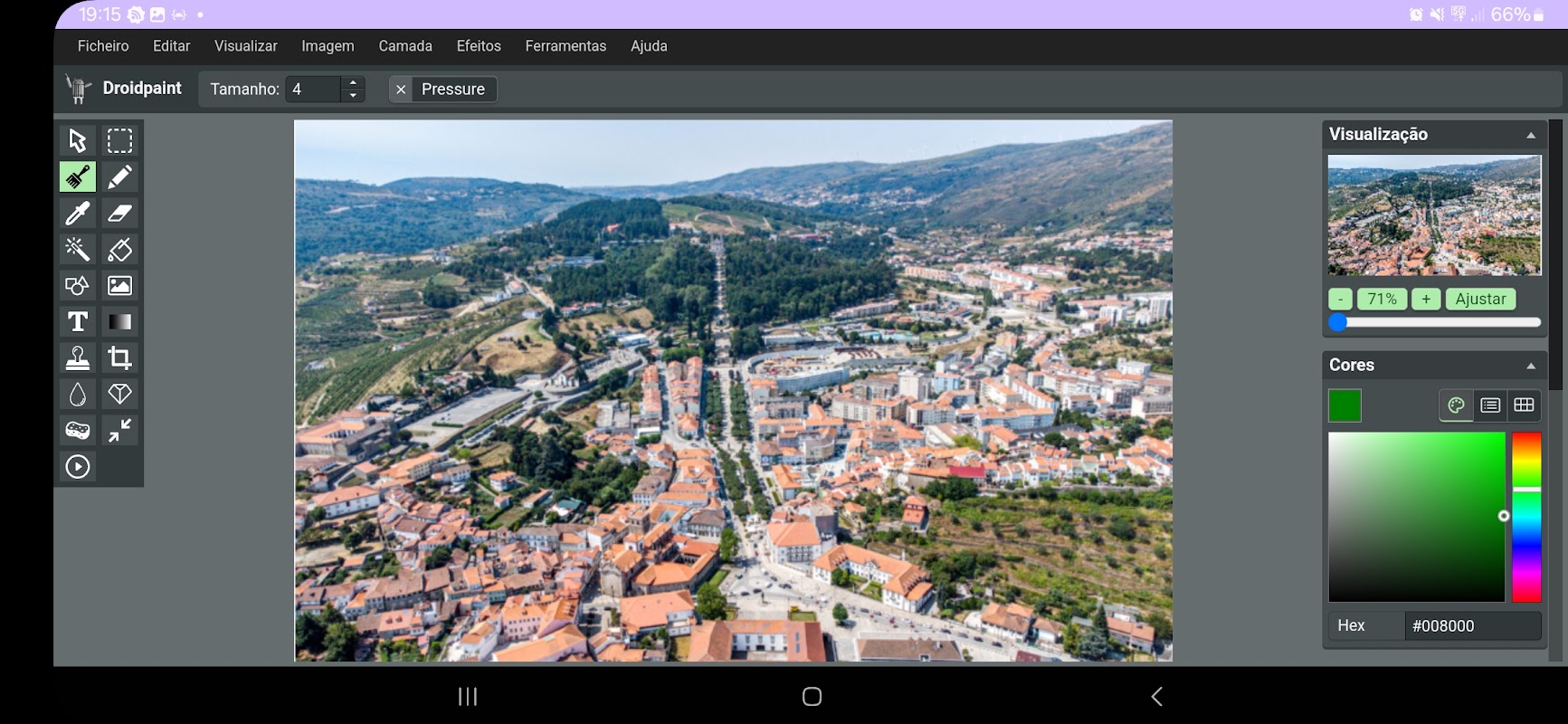Select the arrow pointer tool
Image resolution: width=1568 pixels, height=724 pixels.
(x=78, y=140)
